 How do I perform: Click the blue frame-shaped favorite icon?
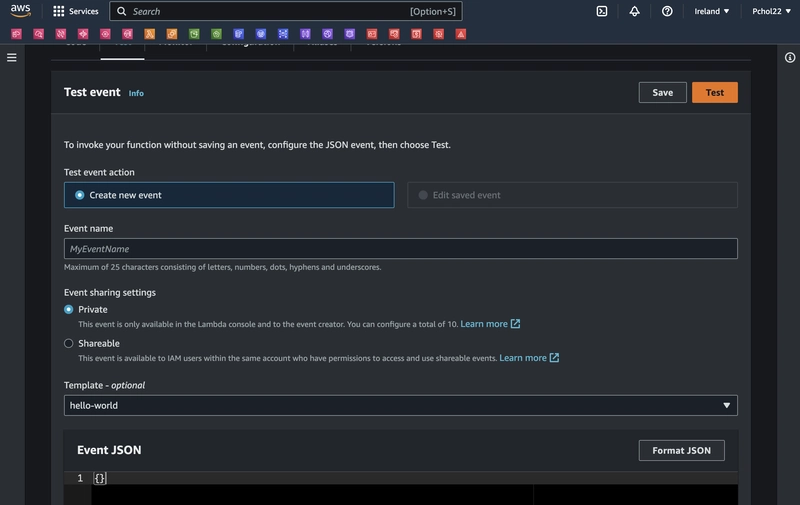pos(283,34)
